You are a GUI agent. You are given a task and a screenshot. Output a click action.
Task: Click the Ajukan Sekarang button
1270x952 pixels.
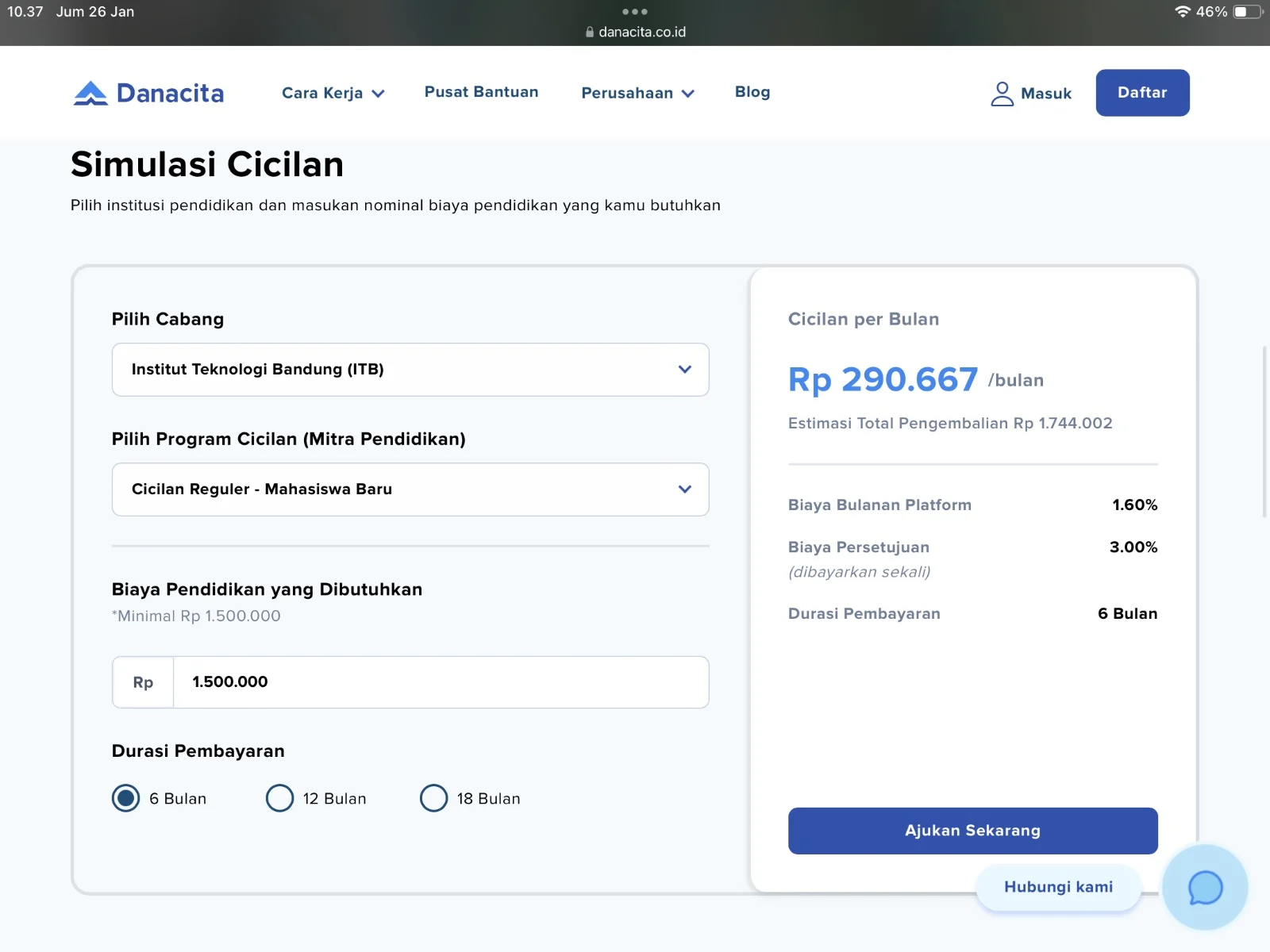972,831
